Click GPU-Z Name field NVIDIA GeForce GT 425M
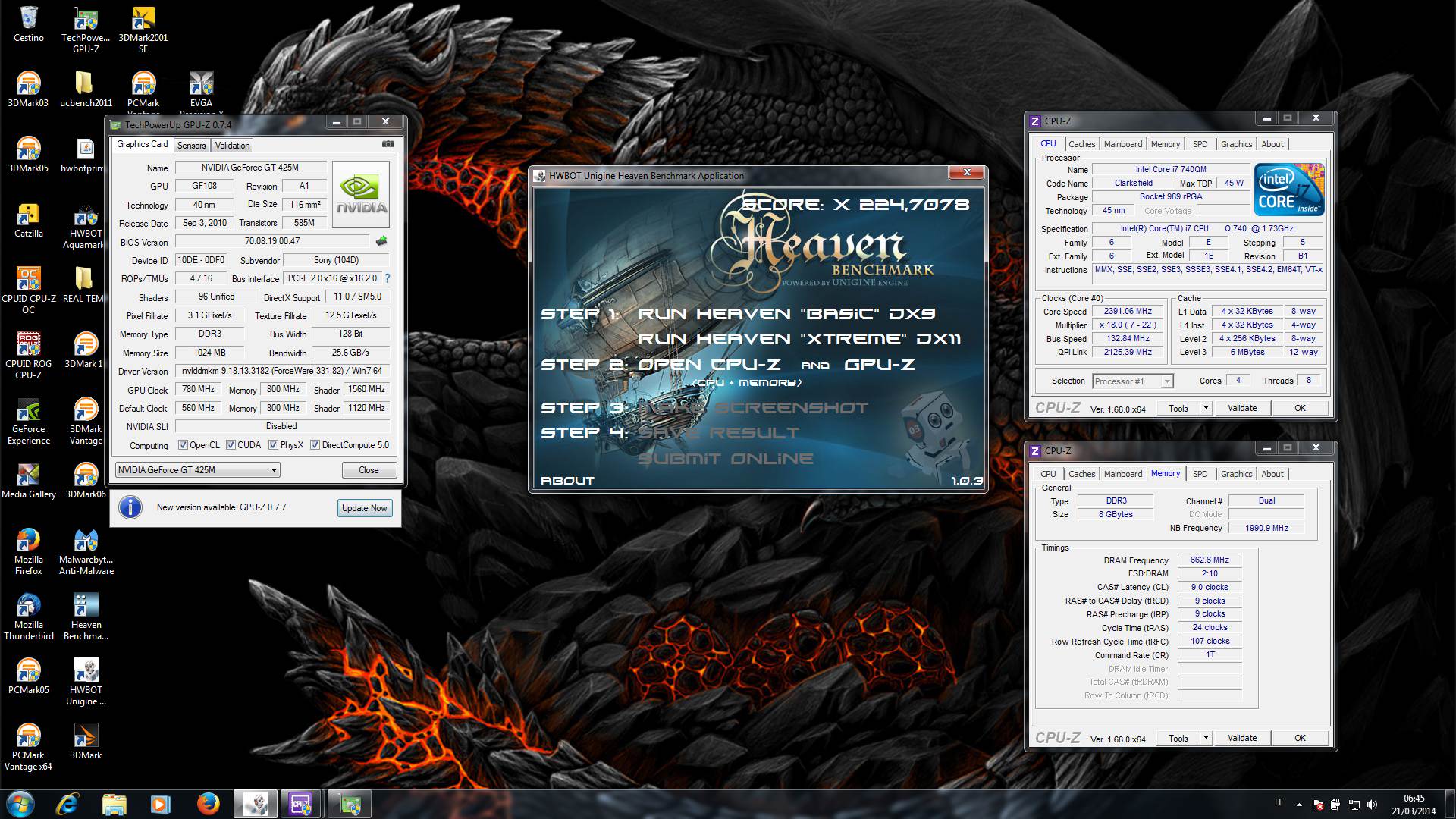This screenshot has width=1456, height=819. point(250,168)
